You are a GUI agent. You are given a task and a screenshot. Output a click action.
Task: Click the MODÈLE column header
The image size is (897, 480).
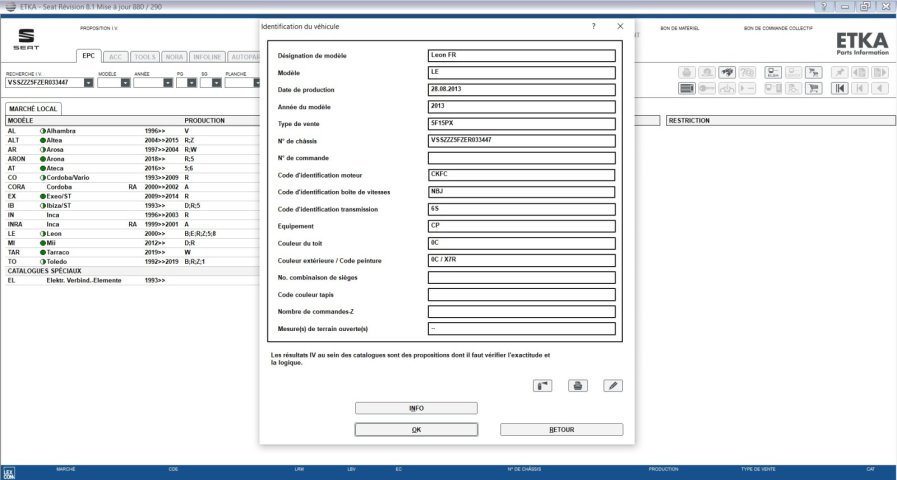point(20,121)
